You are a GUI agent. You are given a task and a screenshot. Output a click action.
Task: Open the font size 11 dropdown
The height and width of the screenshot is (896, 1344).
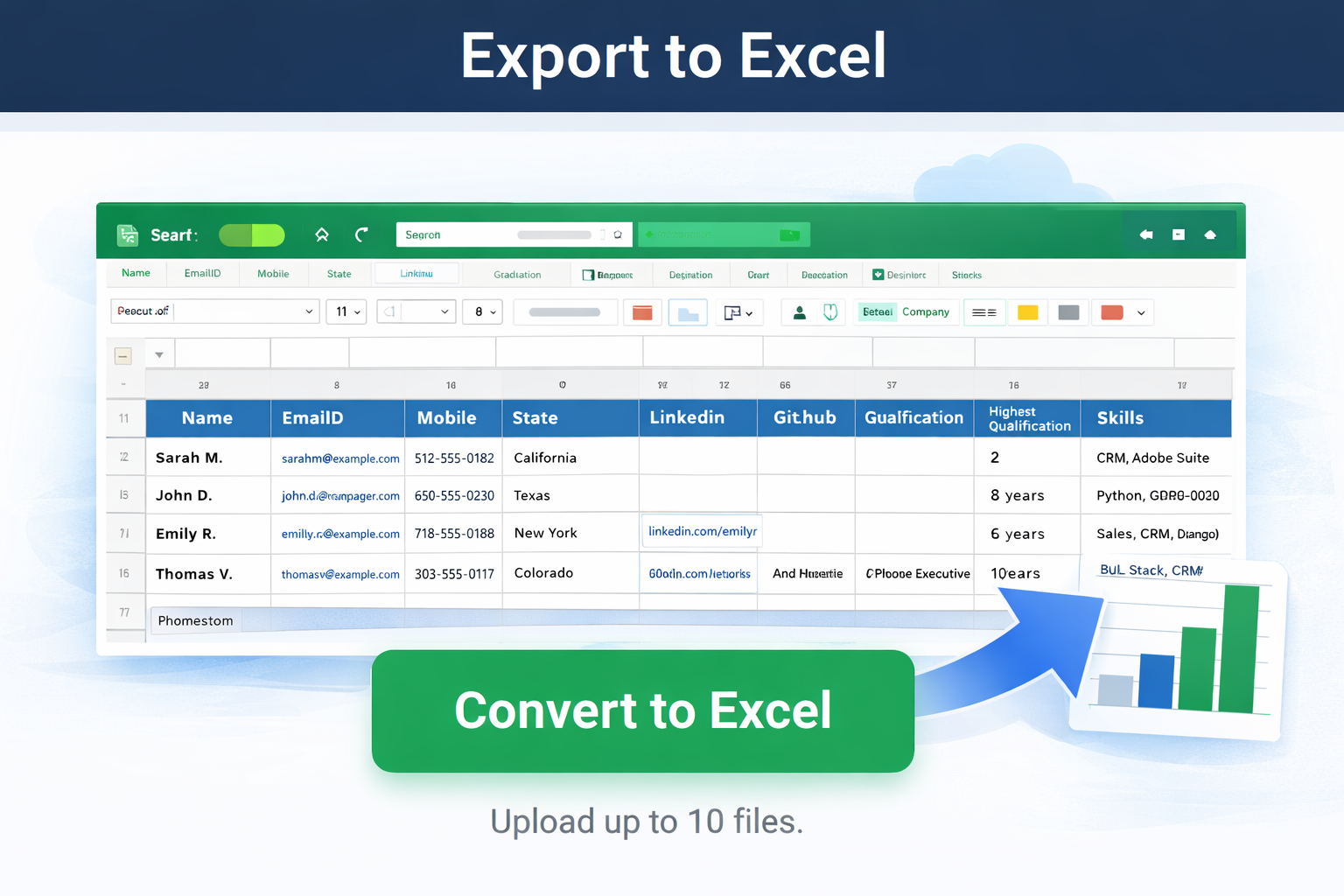[346, 311]
